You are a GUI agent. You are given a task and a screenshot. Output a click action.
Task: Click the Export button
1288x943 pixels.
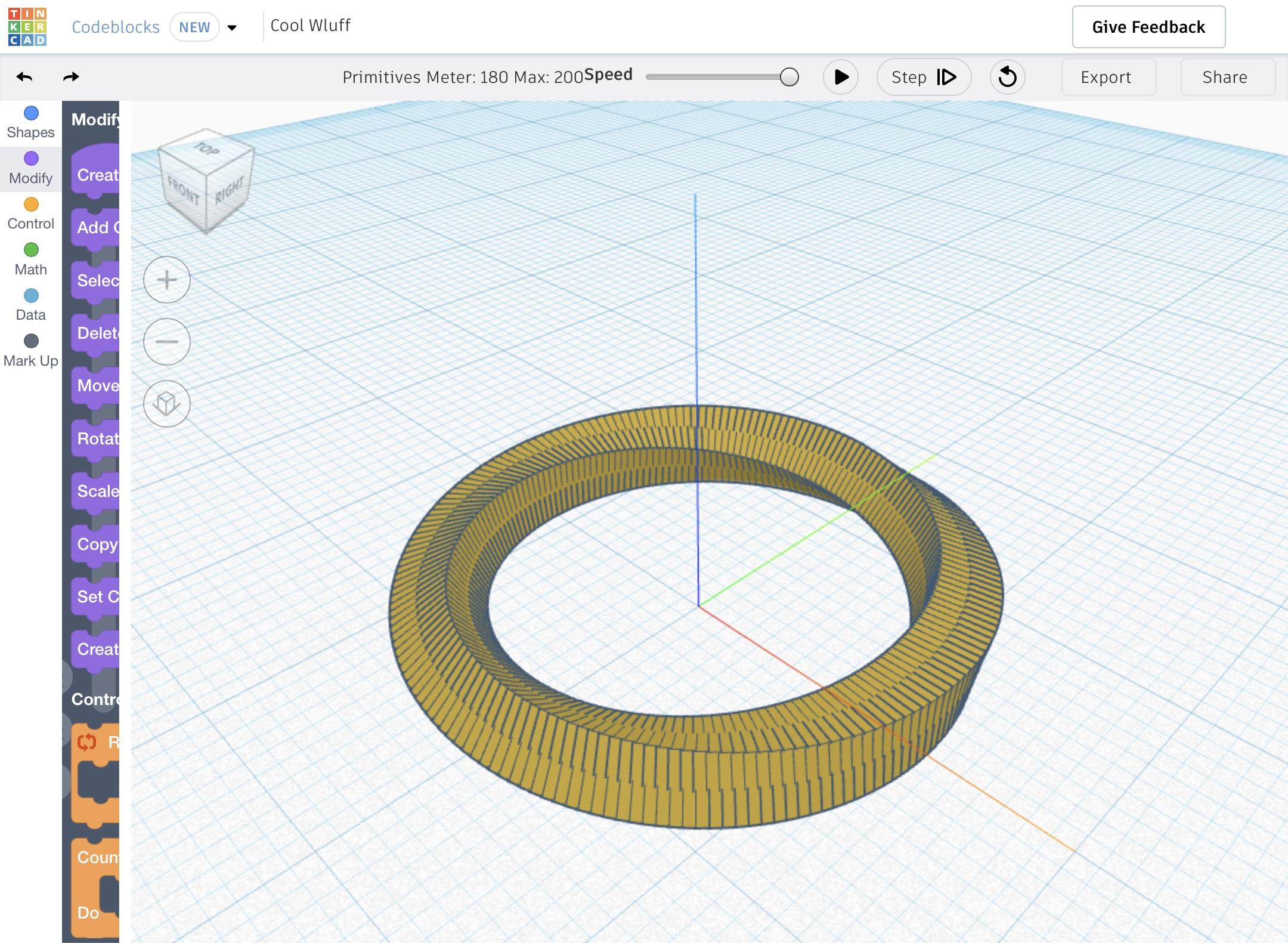pos(1108,77)
